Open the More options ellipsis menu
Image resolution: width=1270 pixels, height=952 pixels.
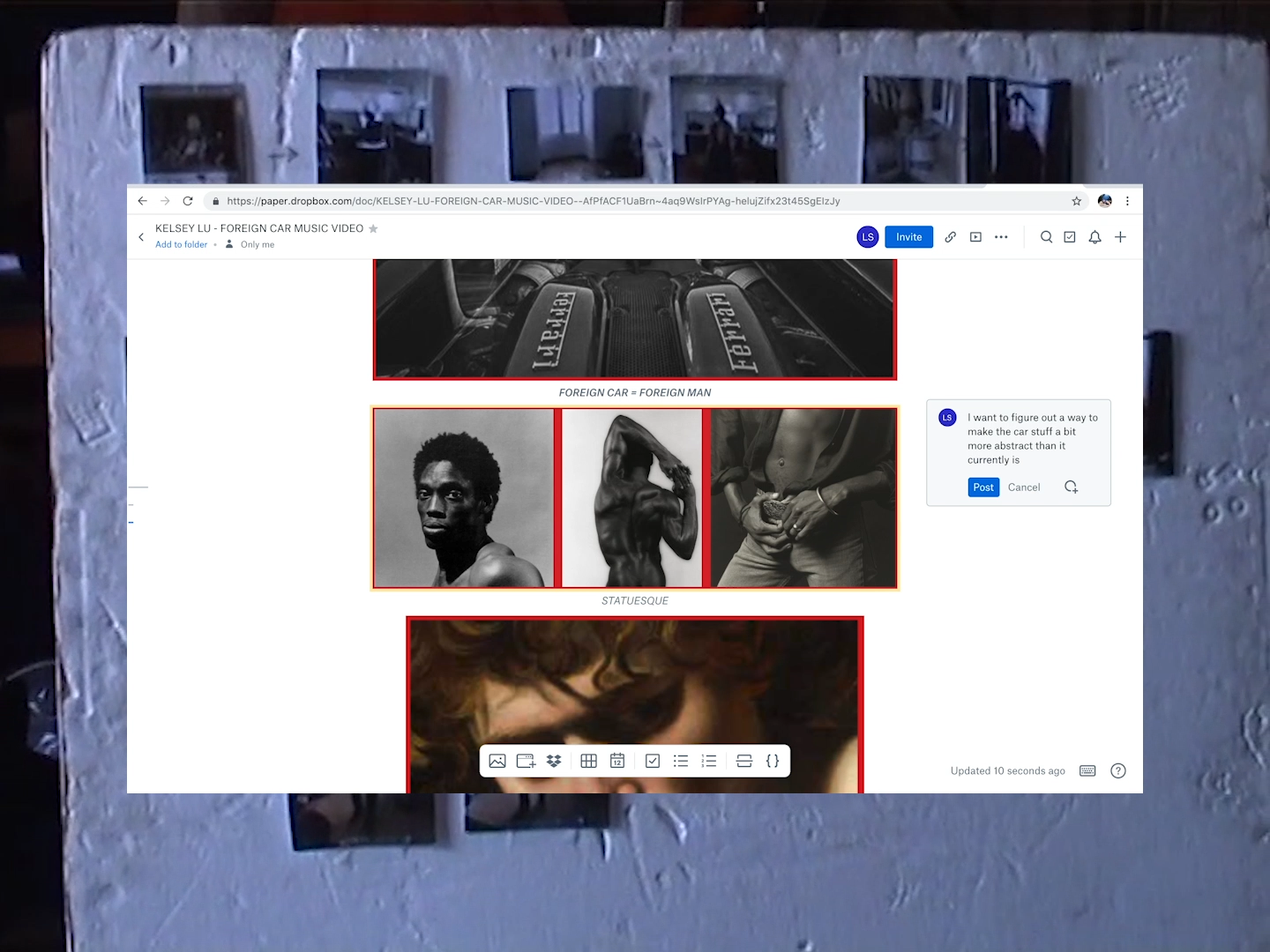click(1001, 237)
